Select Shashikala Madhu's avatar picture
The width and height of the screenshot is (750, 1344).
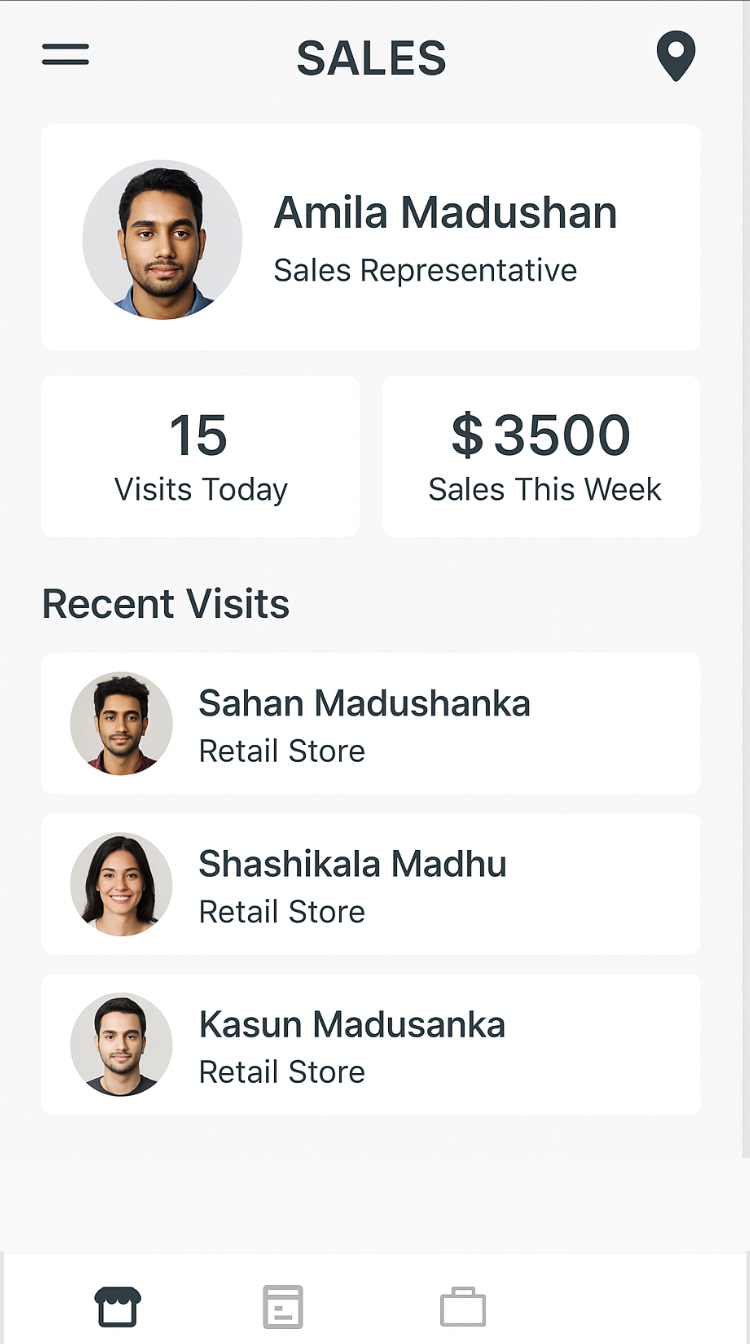point(121,884)
